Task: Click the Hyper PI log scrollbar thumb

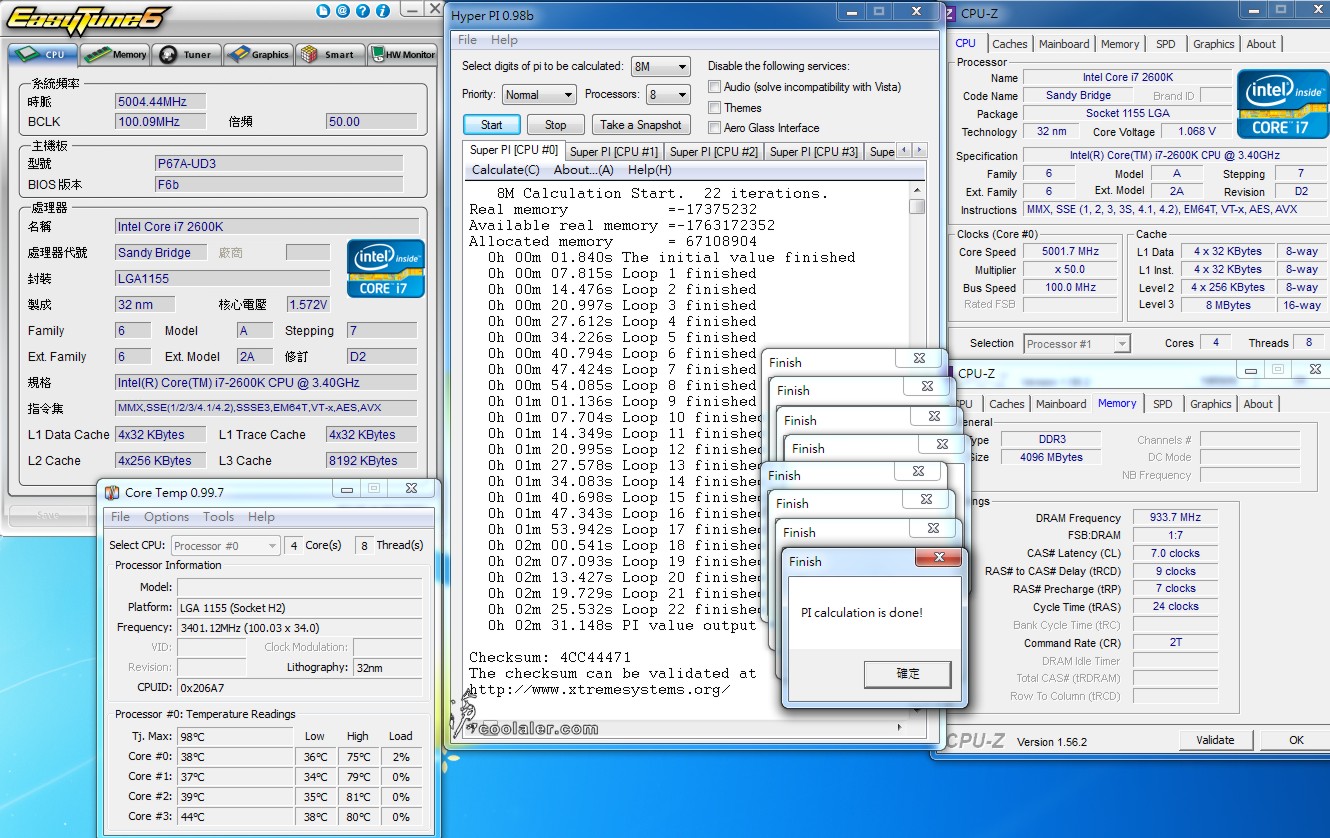Action: point(917,206)
